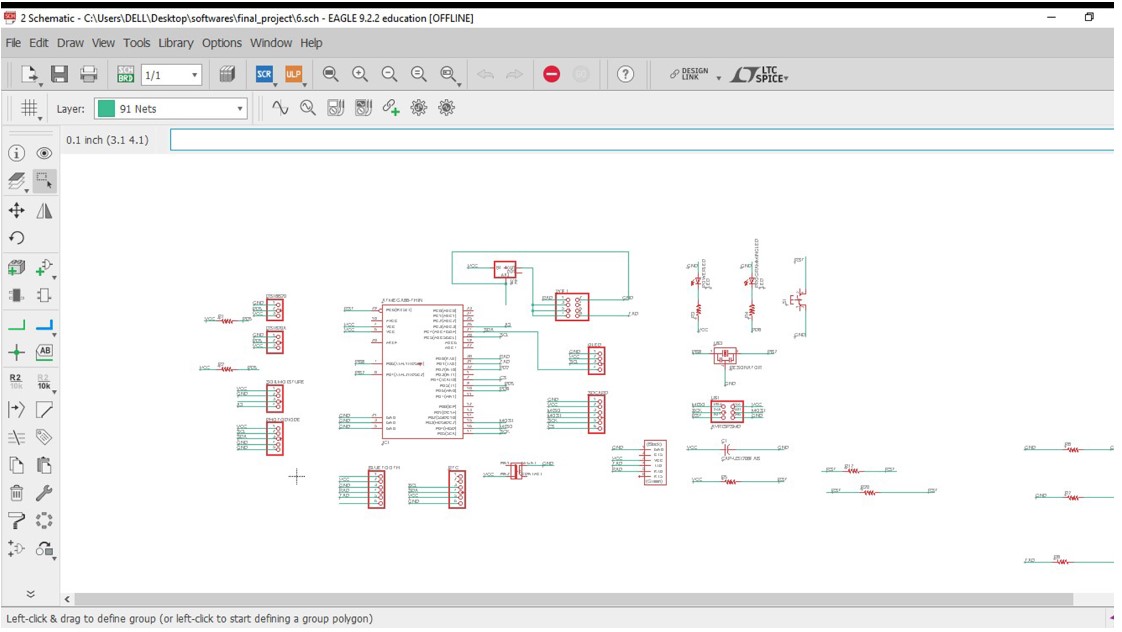
Task: Switch to board with SCH/BRD button
Action: [125, 74]
